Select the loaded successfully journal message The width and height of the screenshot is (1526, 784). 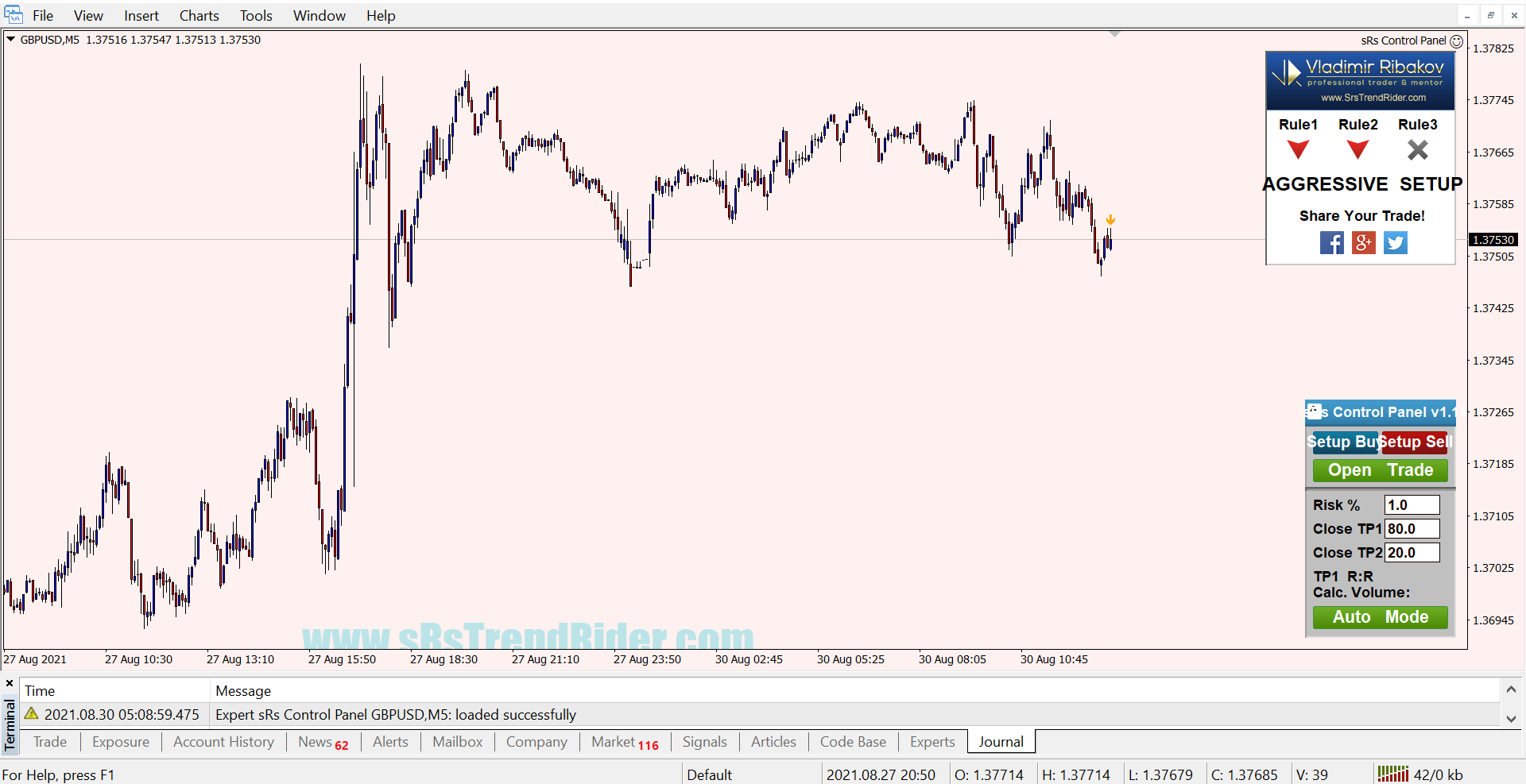click(x=759, y=715)
